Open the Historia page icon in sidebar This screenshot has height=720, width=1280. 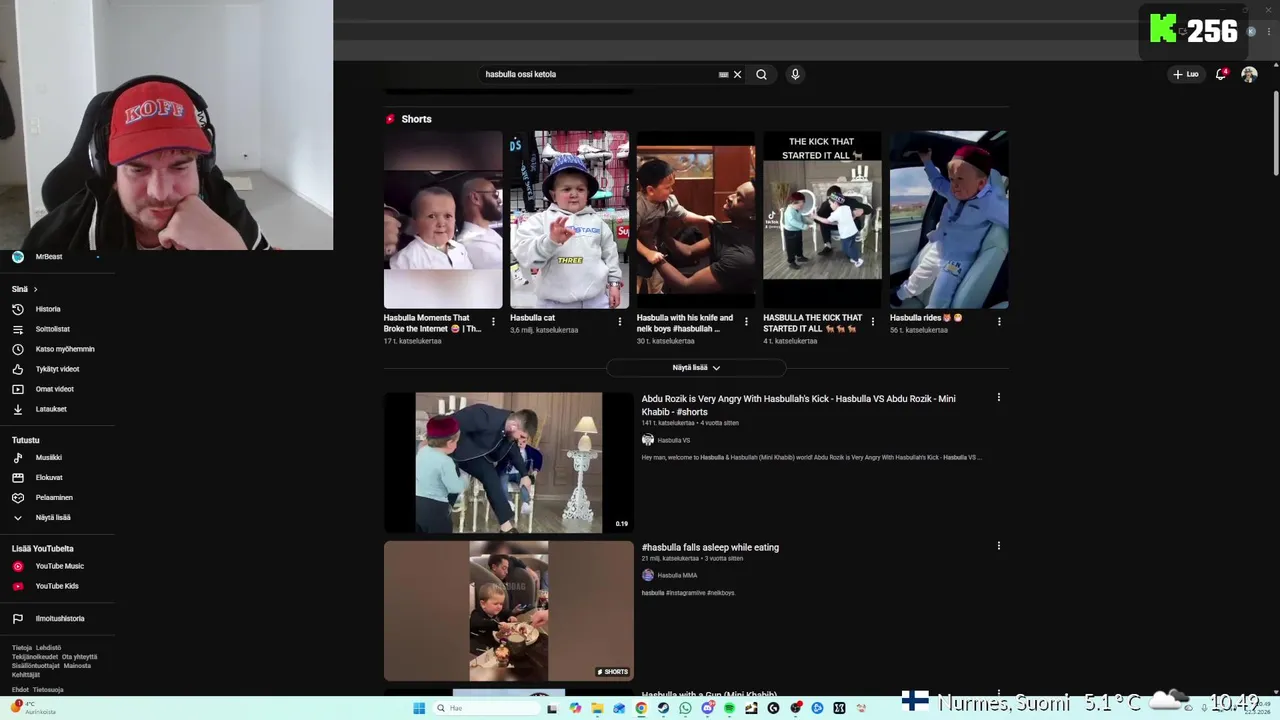pos(17,309)
